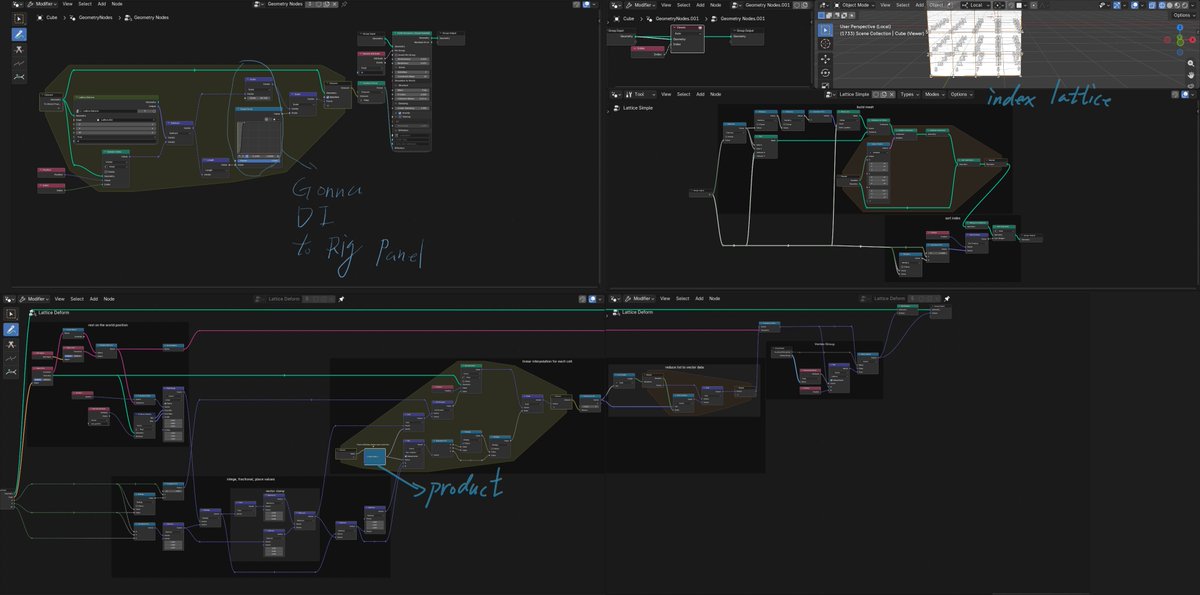
Task: Open Modifier dropdown in Geometry Nodes editor header
Action: pos(43,5)
